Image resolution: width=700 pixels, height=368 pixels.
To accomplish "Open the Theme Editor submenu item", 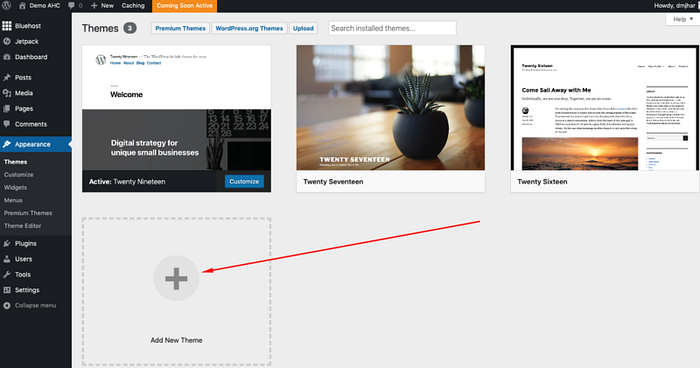I will (23, 226).
